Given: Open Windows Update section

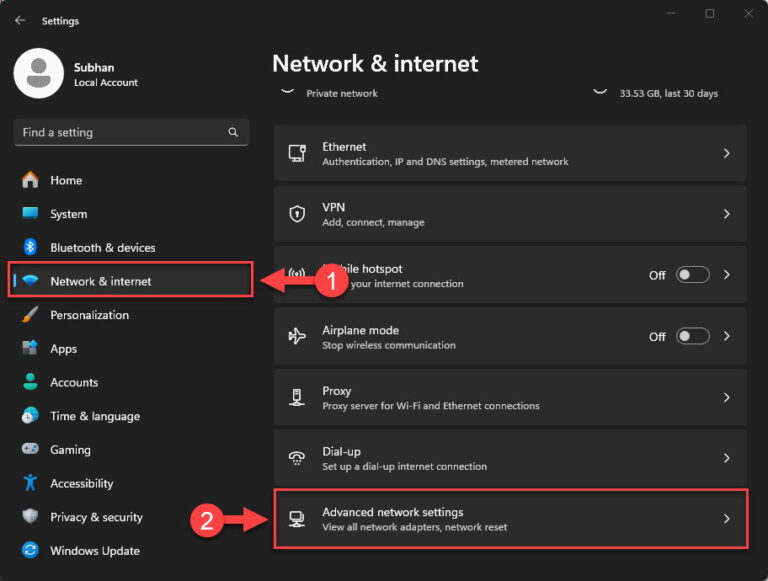Looking at the screenshot, I should tap(131, 551).
